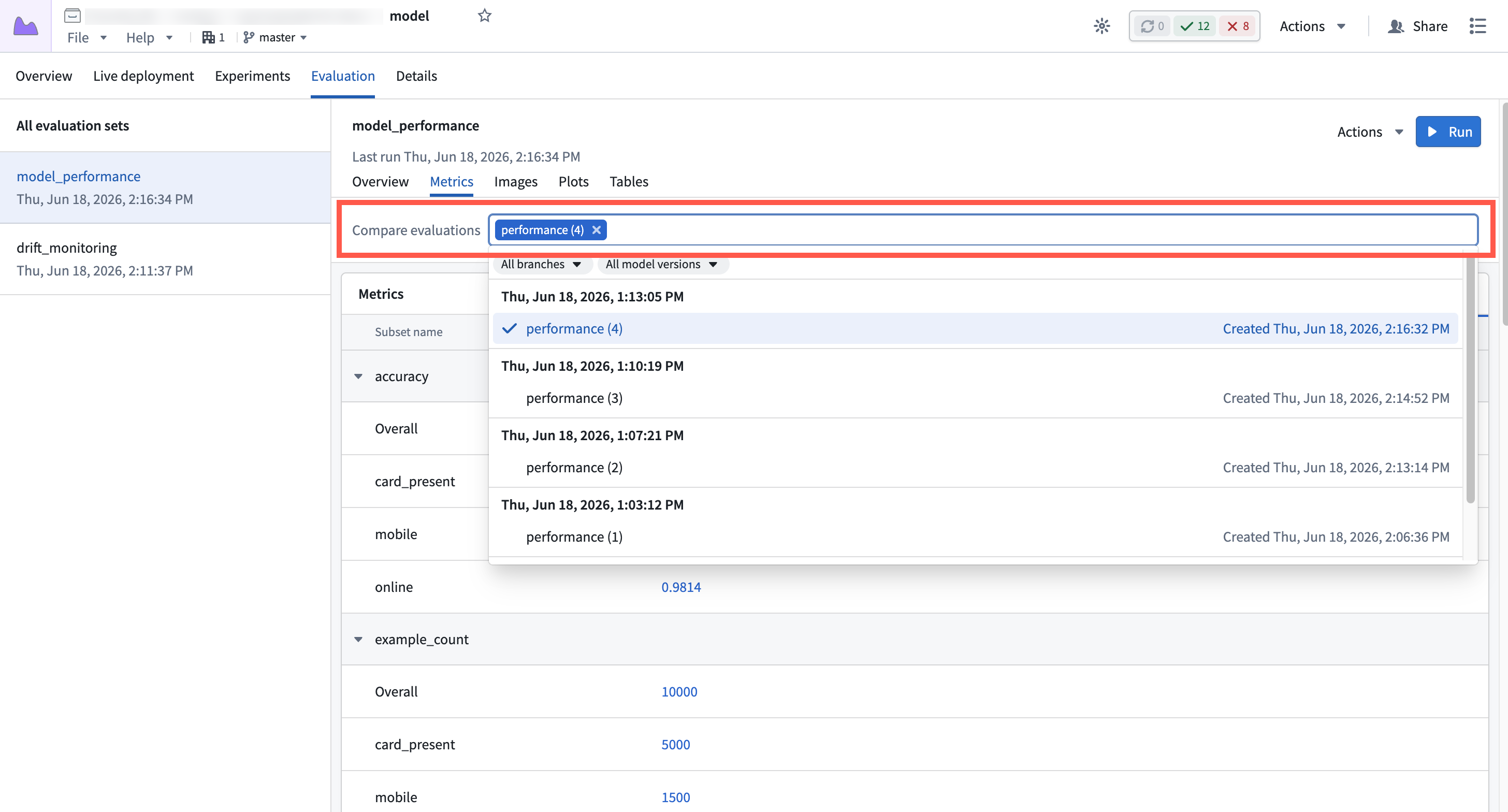Collapse the example_count metric group

tap(358, 640)
